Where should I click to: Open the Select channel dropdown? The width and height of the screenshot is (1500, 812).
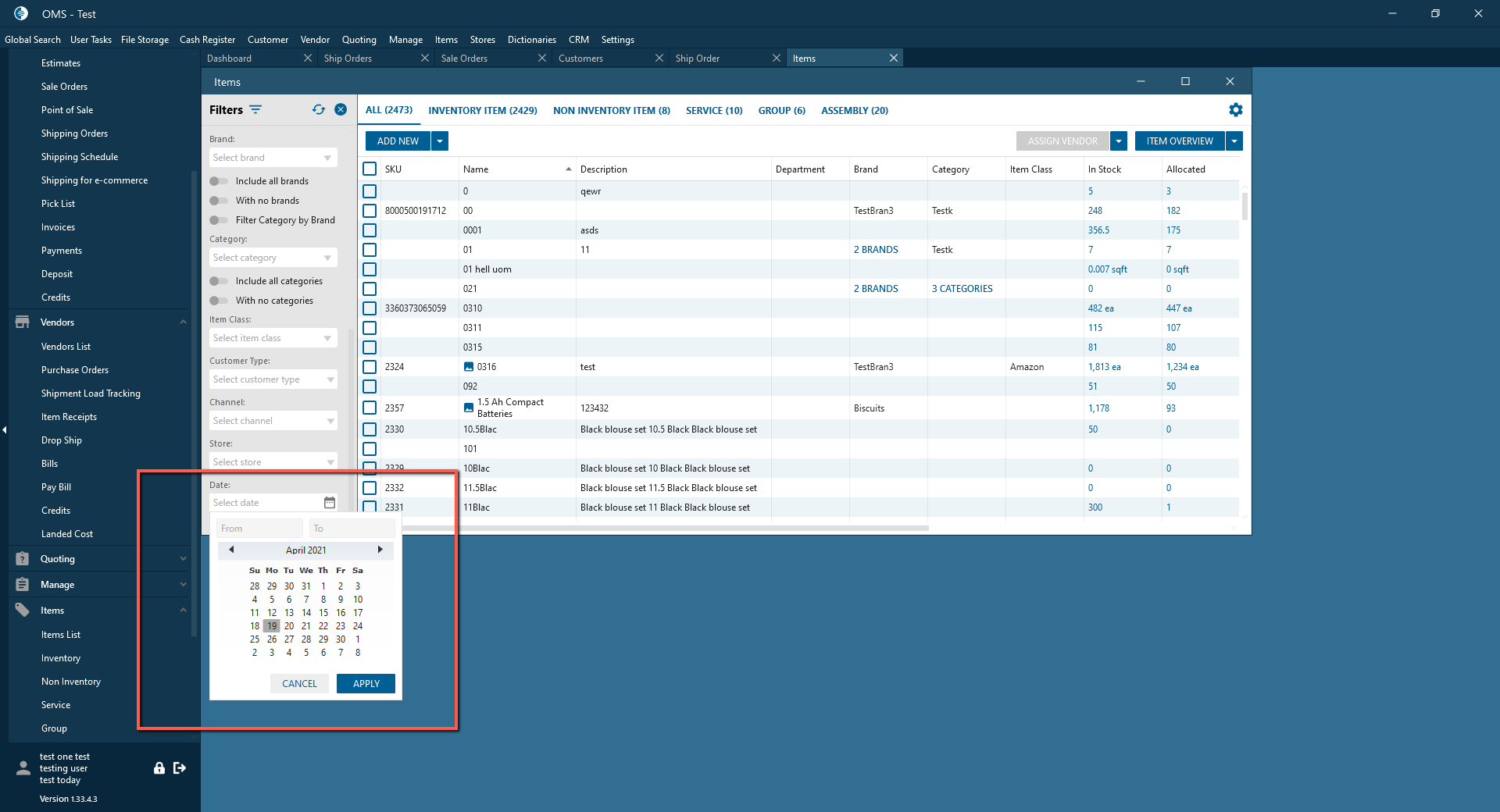273,421
